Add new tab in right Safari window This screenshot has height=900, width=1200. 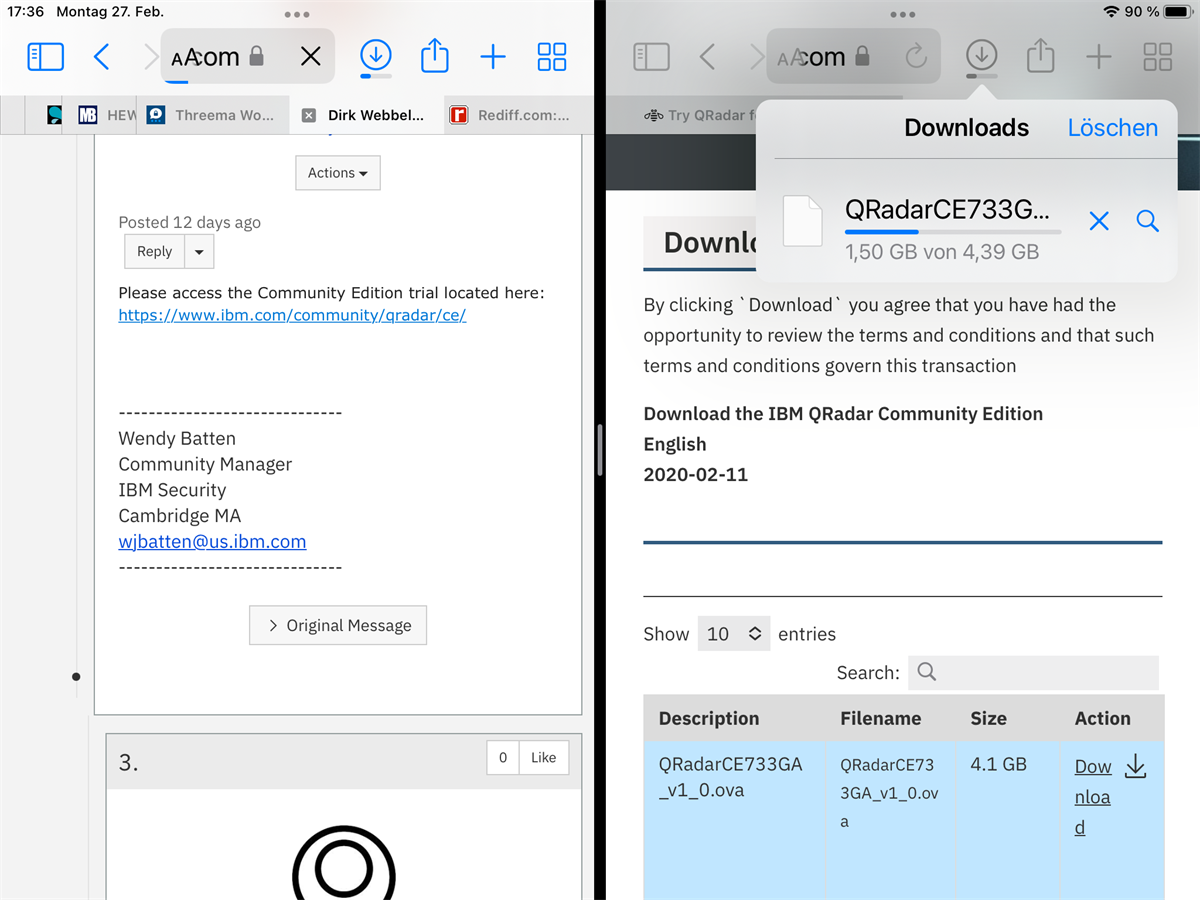1099,56
